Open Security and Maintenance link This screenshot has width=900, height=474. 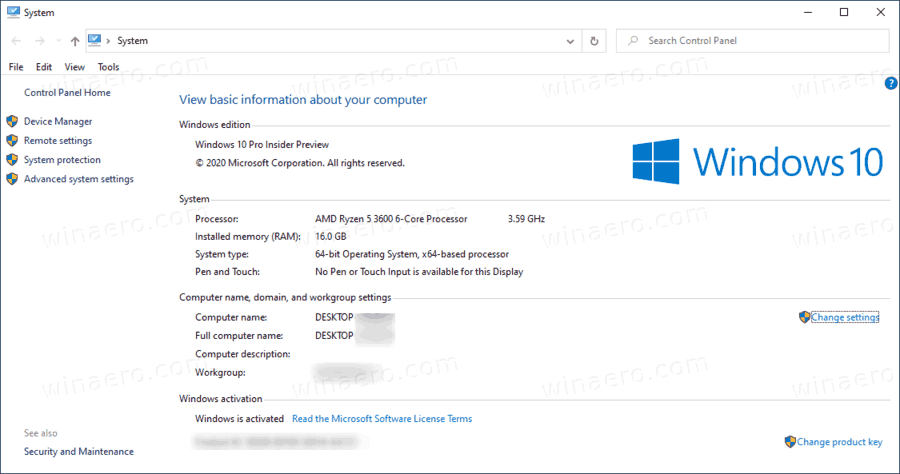tap(79, 452)
